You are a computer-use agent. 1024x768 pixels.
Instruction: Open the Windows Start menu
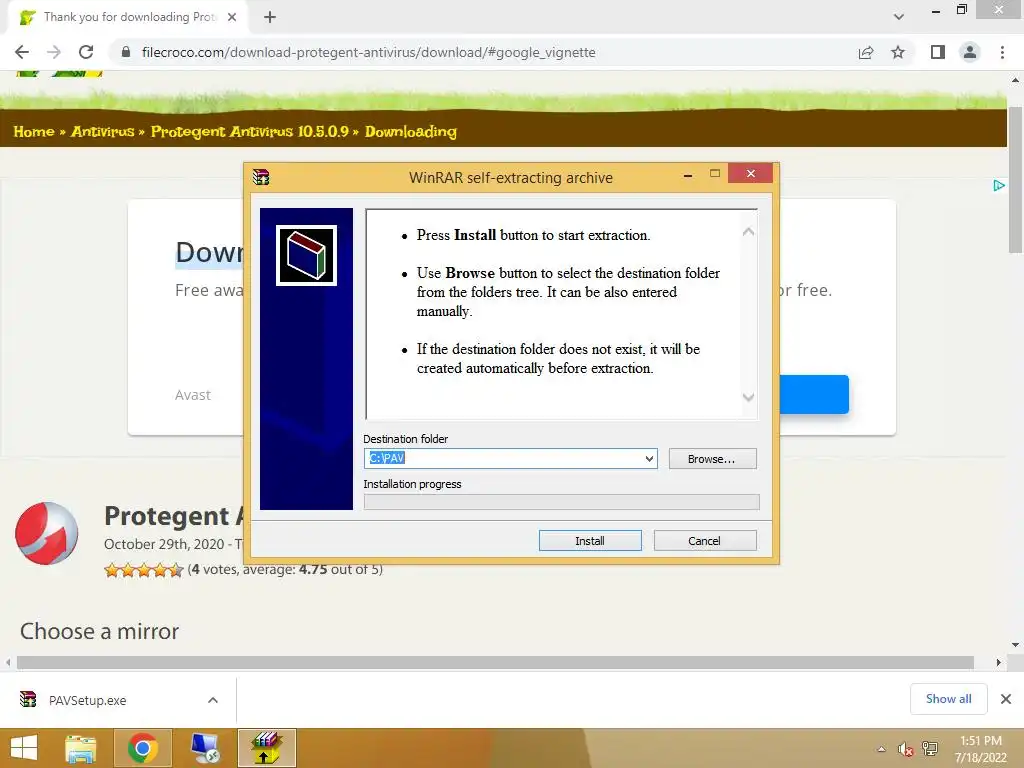(x=24, y=748)
